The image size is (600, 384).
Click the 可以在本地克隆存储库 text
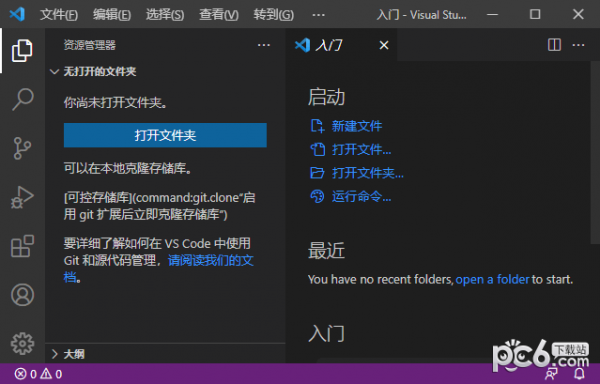click(128, 168)
